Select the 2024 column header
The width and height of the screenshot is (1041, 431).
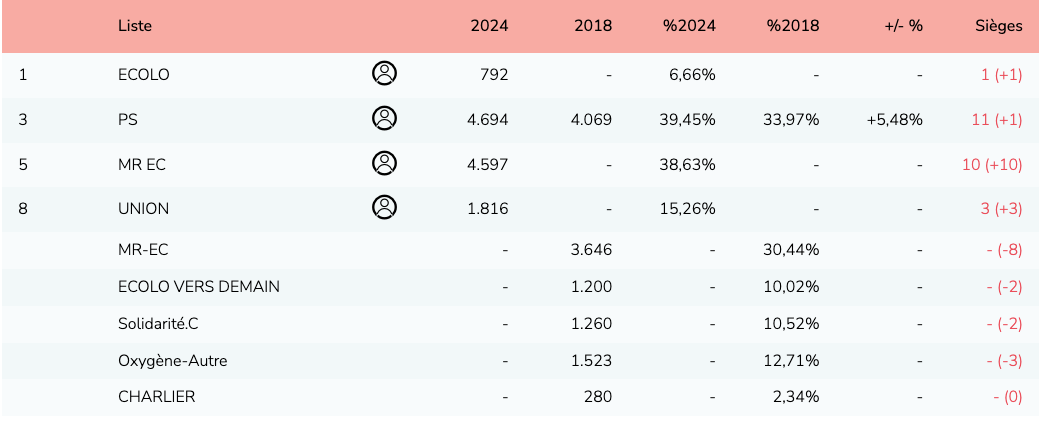[489, 26]
